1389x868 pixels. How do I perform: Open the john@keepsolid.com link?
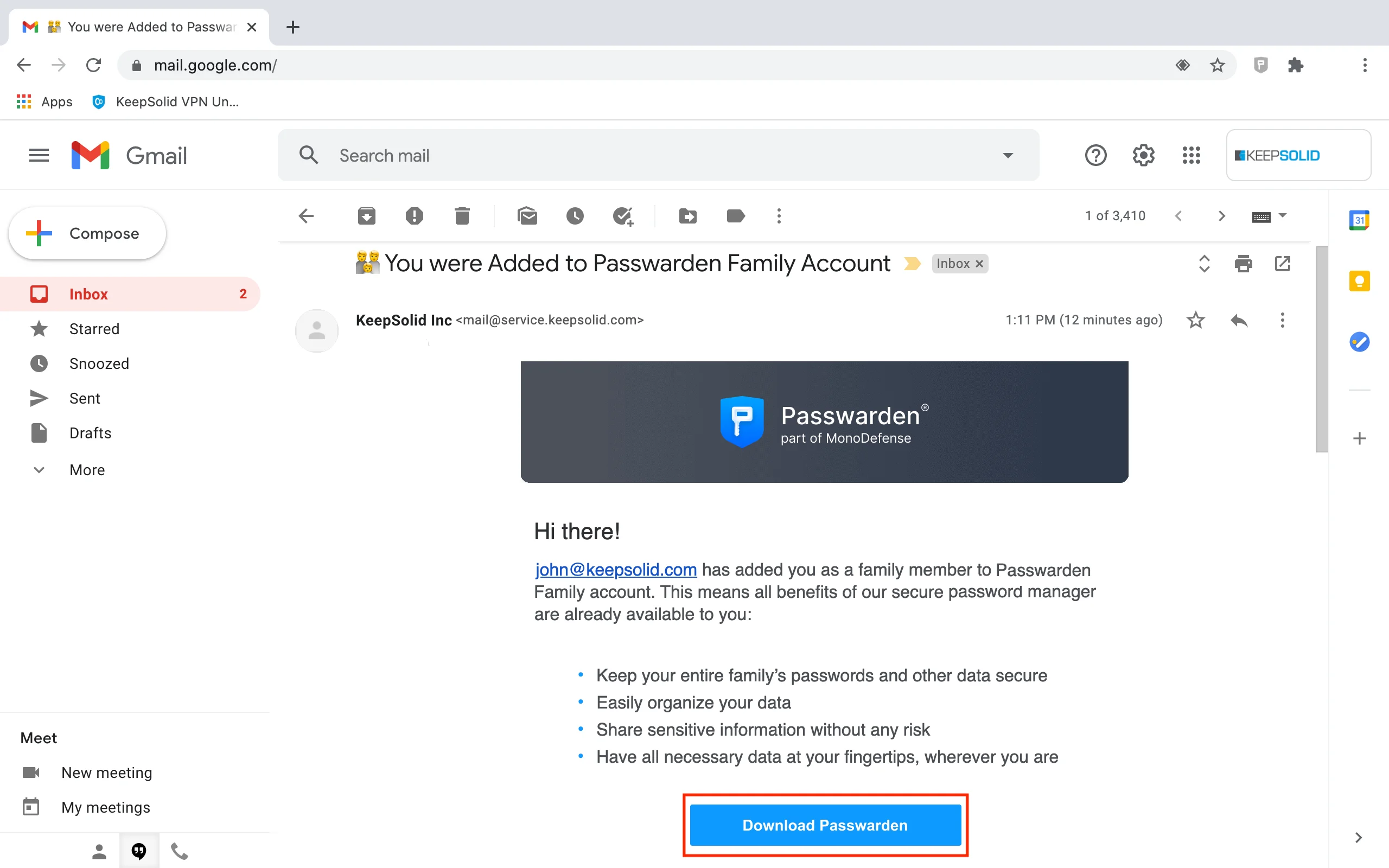(615, 570)
